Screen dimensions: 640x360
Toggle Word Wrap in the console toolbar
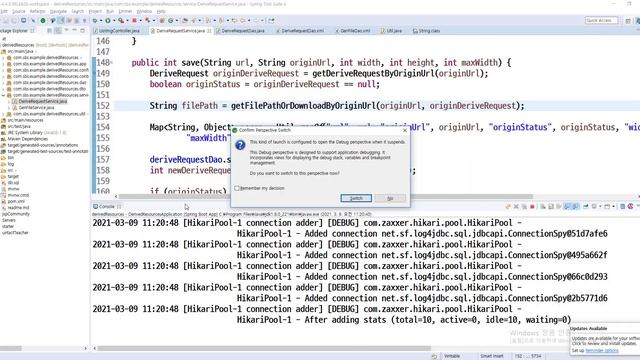pos(559,207)
